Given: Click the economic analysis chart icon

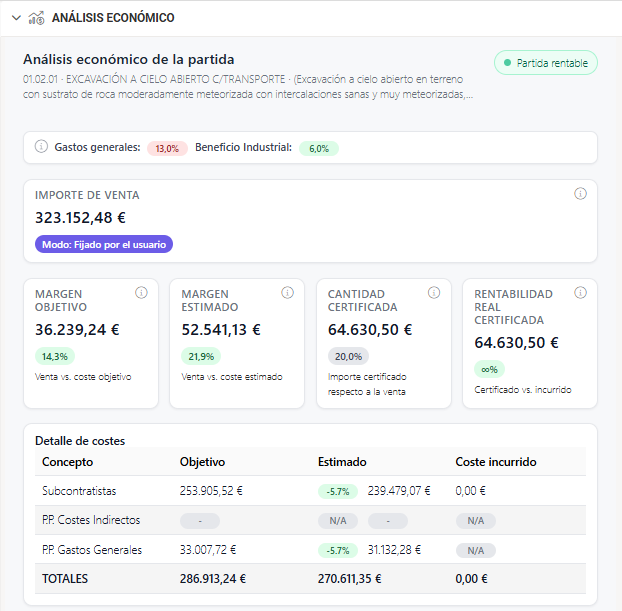Looking at the screenshot, I should (x=36, y=18).
